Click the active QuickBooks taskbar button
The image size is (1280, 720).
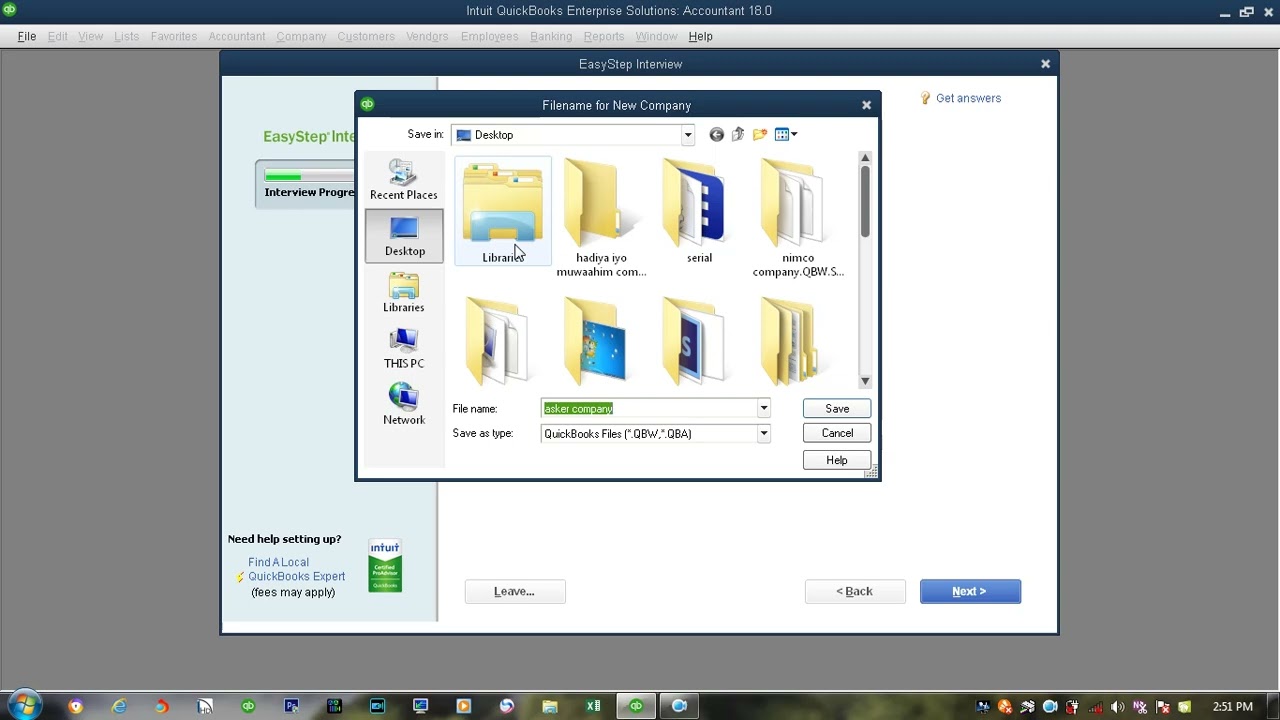coord(636,706)
